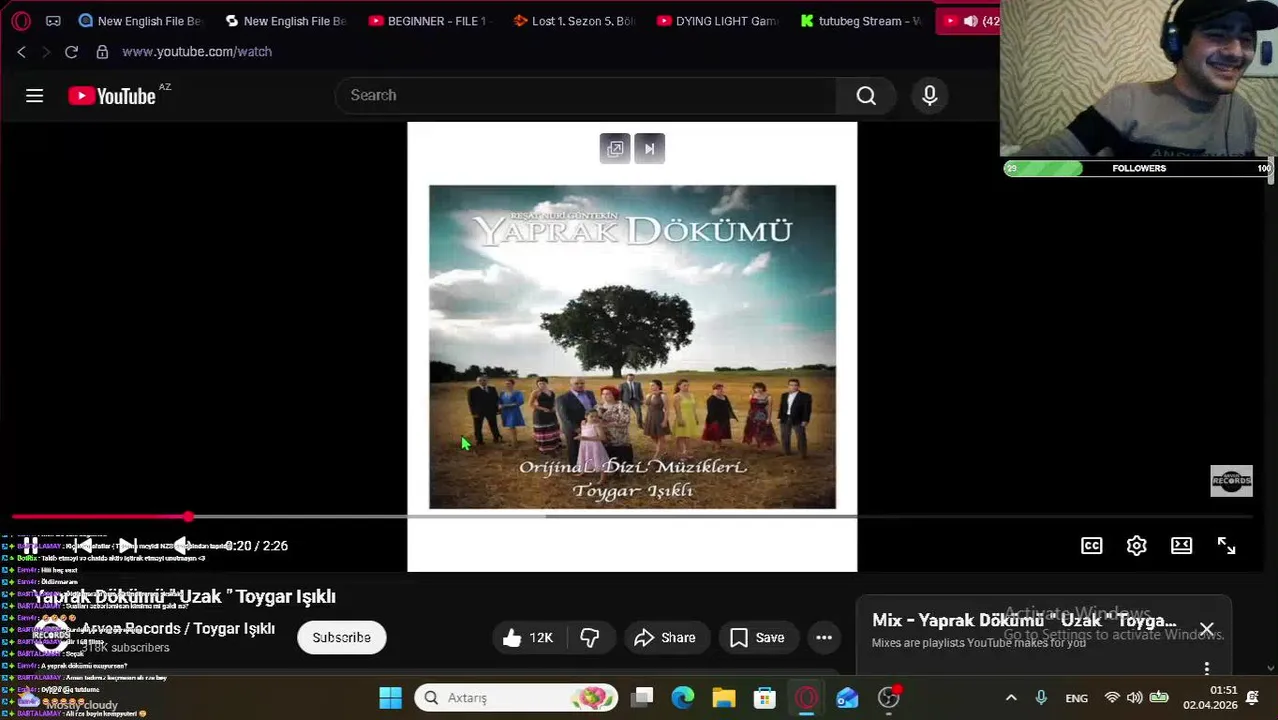Go back using the browser back arrow
The width and height of the screenshot is (1278, 720).
(x=21, y=52)
